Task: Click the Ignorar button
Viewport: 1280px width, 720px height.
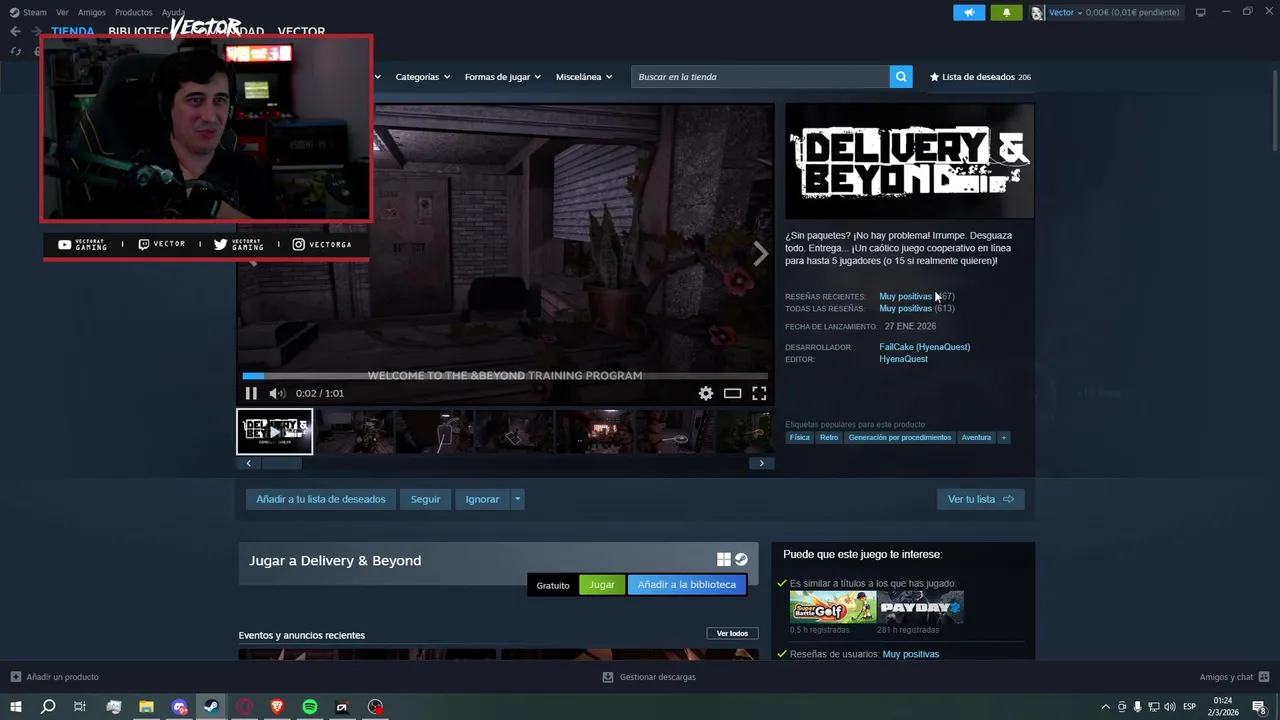Action: (x=482, y=499)
